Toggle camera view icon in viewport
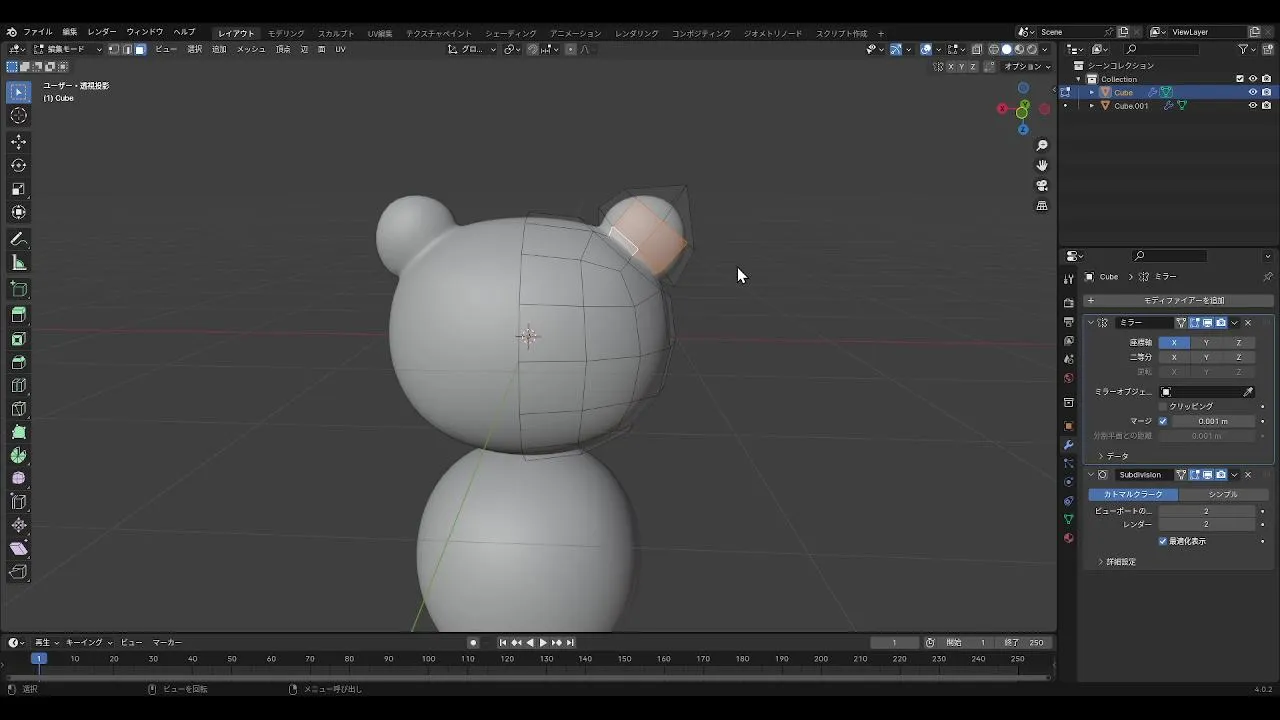This screenshot has height=720, width=1280. pyautogui.click(x=1042, y=185)
